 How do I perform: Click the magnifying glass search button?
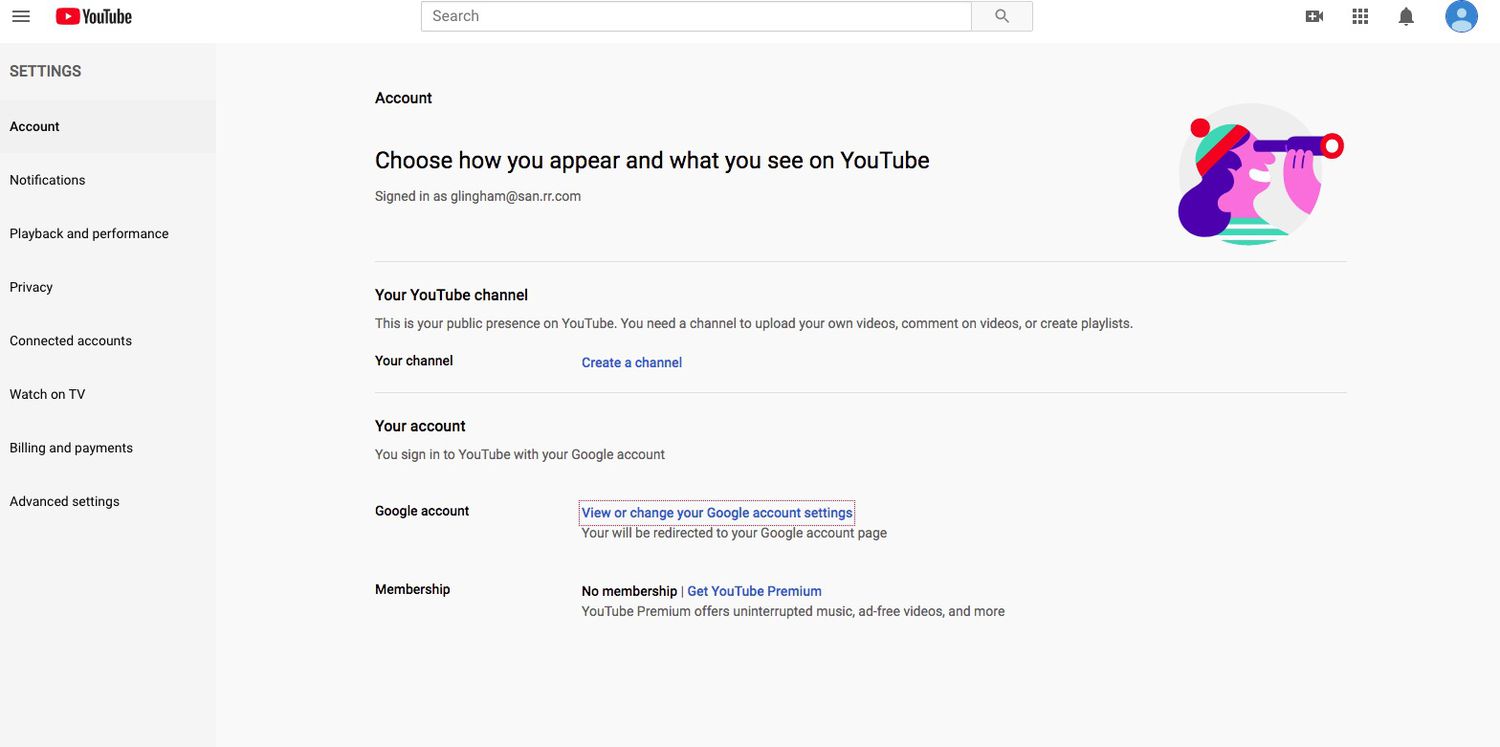coord(1001,17)
